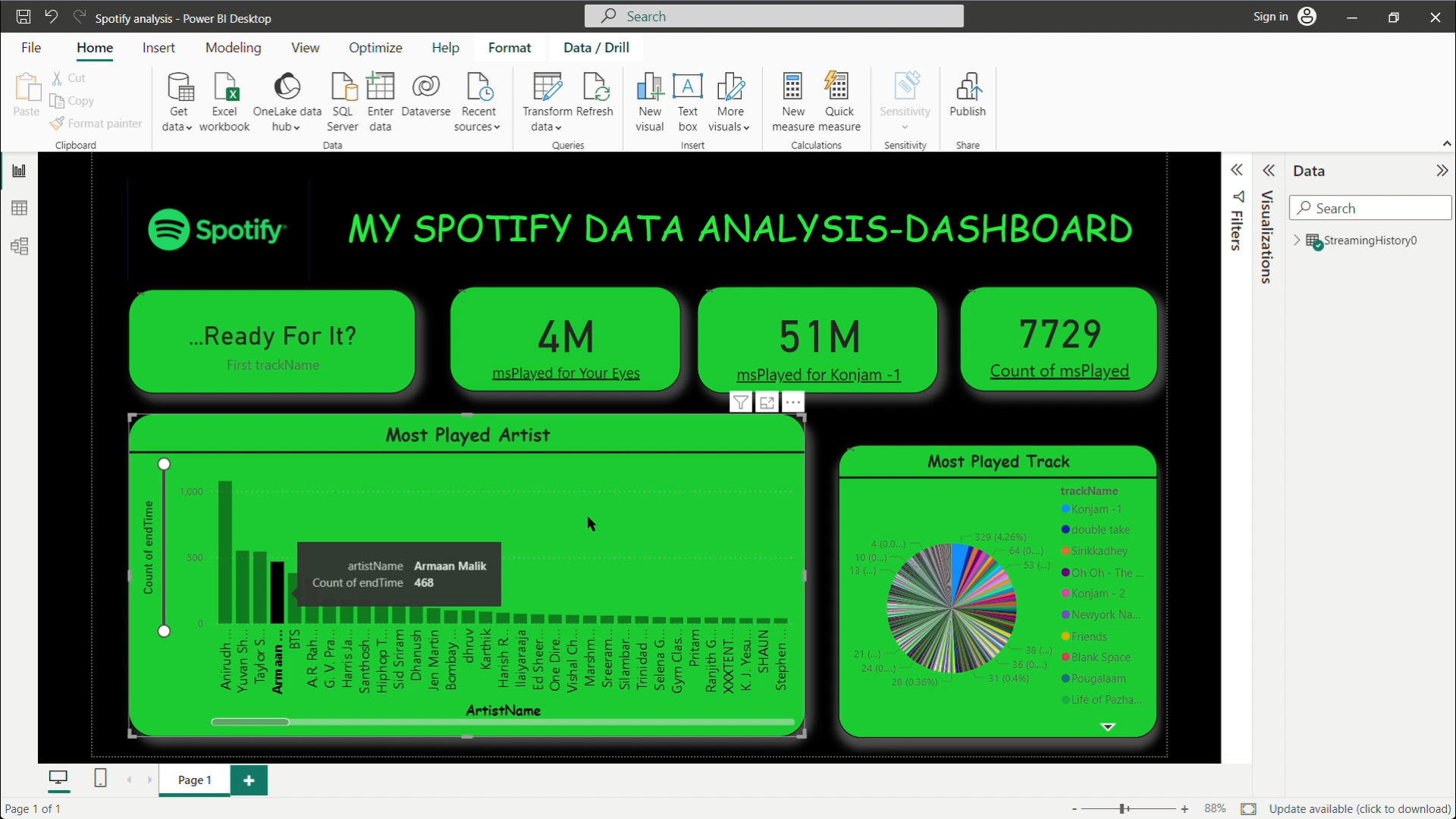Click Update available notice
1456x819 pixels.
click(x=1360, y=809)
